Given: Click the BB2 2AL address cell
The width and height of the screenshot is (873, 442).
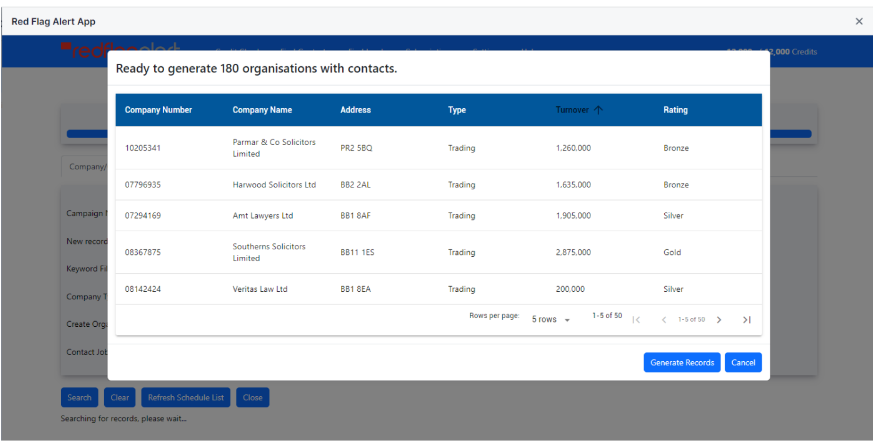Looking at the screenshot, I should [x=355, y=185].
